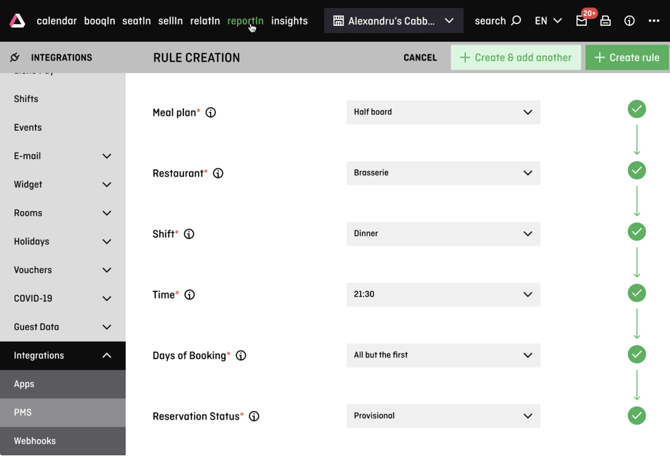The image size is (670, 457).
Task: Show info tooltip for Days of Booking
Action: pyautogui.click(x=241, y=356)
